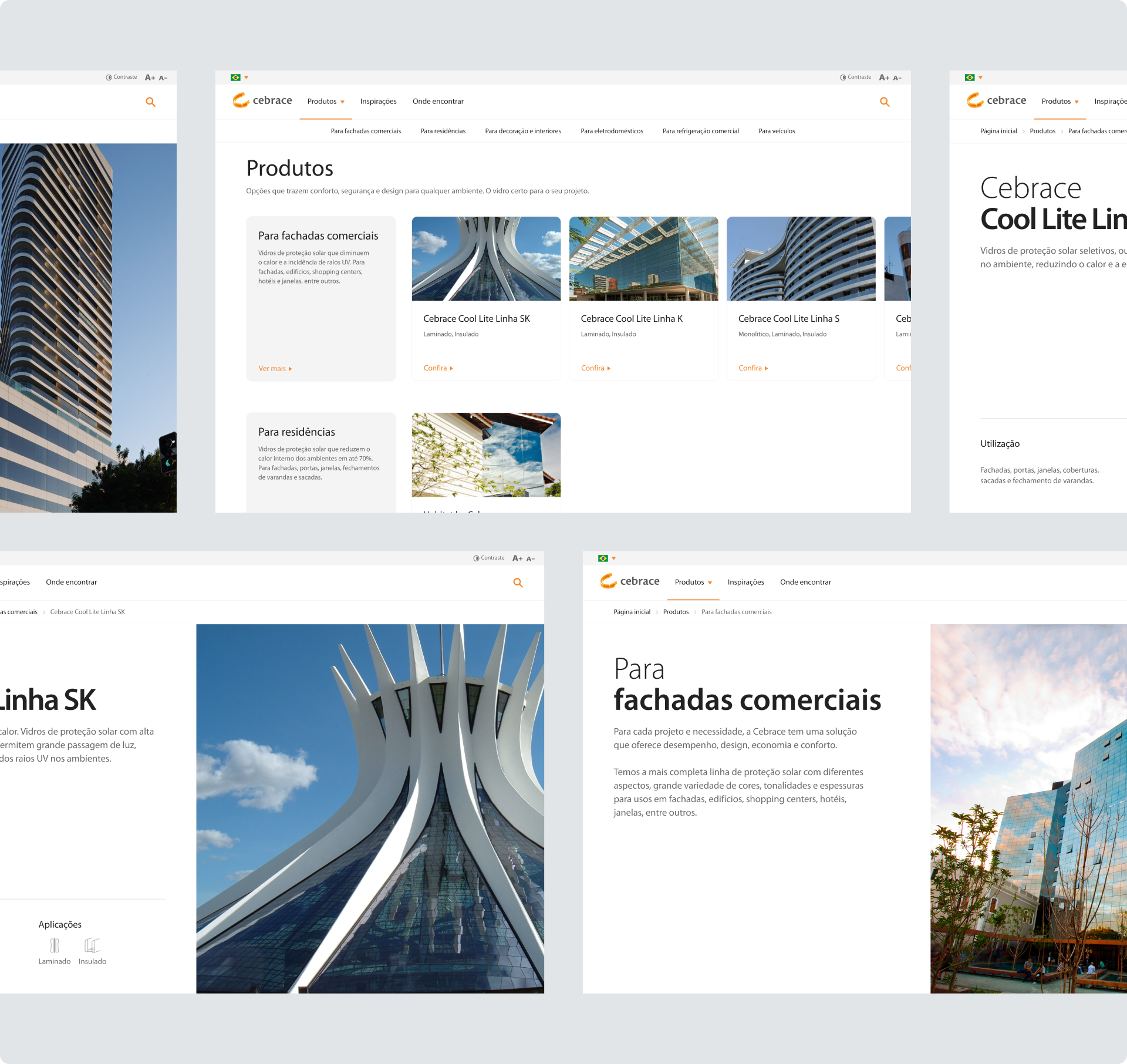The width and height of the screenshot is (1127, 1064).
Task: Click the glass building photo on the fachadas comerciais page
Action: pos(1028,809)
